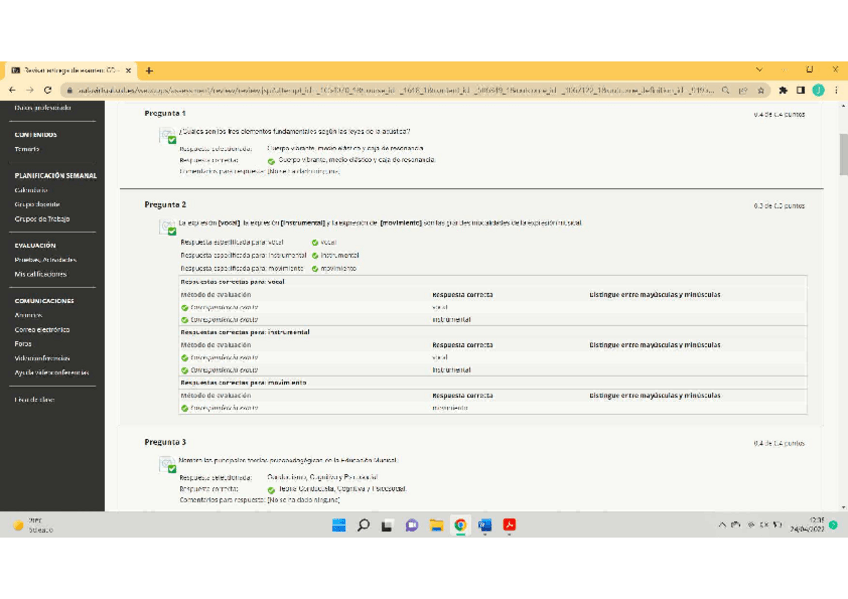The height and width of the screenshot is (599, 848).
Task: Open the tab search dropdown chevron
Action: click(759, 70)
